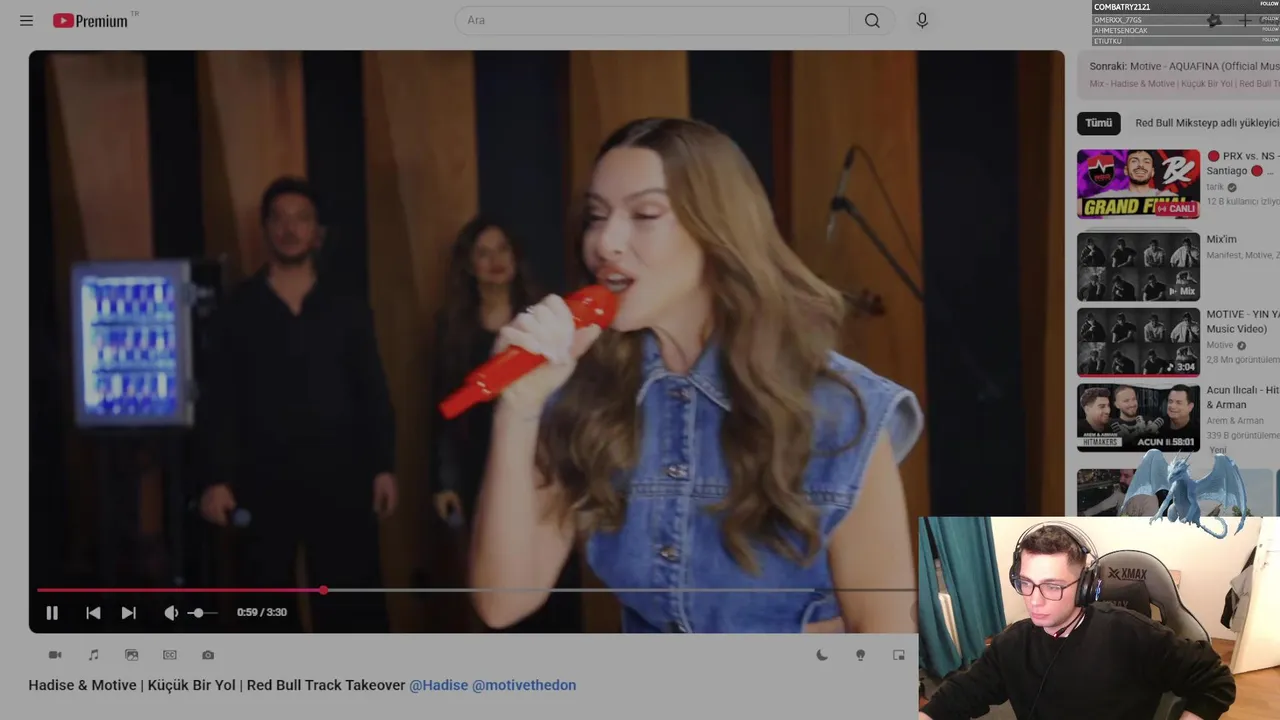The image size is (1280, 720).
Task: Take a screenshot with camera icon
Action: (208, 655)
